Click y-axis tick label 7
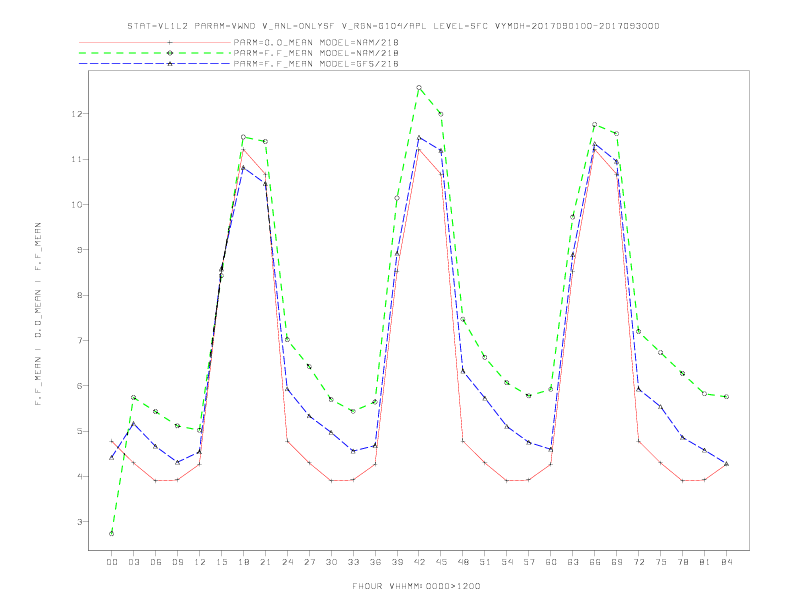Screen dimensions: 792x612 pyautogui.click(x=79, y=340)
